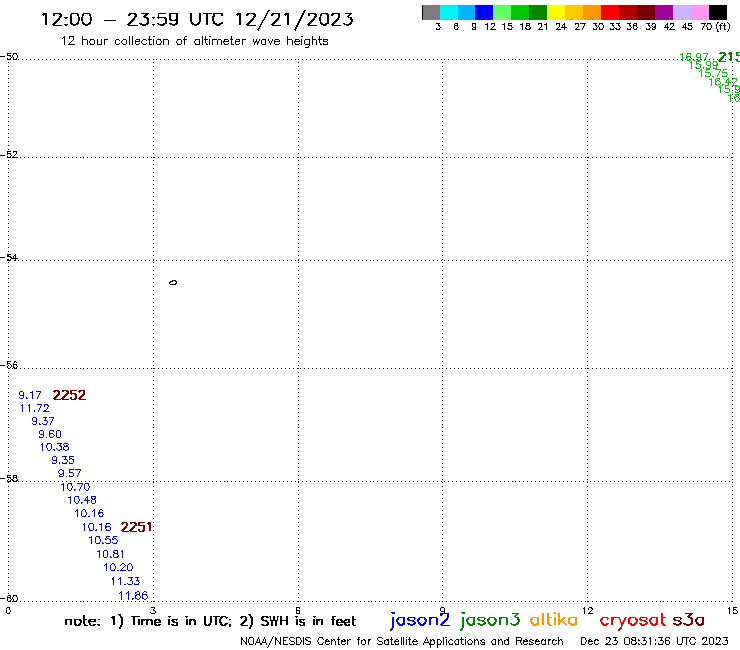Select the wave height value 10.55
The height and width of the screenshot is (650, 740).
[x=103, y=540]
